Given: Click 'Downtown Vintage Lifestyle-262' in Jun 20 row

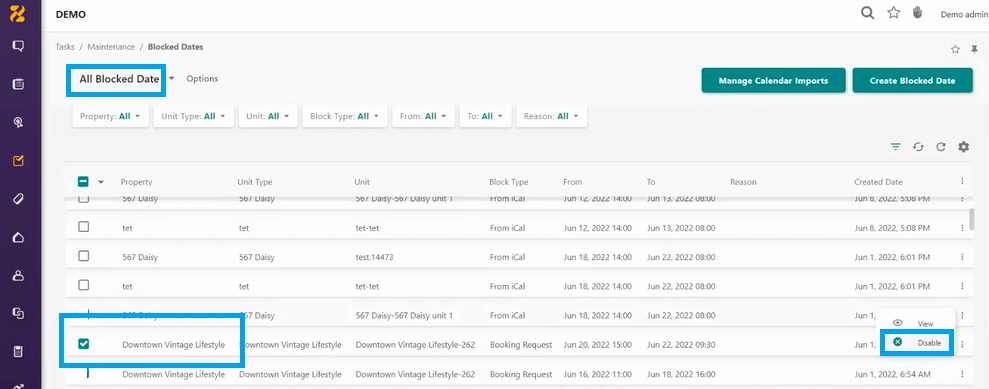Looking at the screenshot, I should coord(415,345).
